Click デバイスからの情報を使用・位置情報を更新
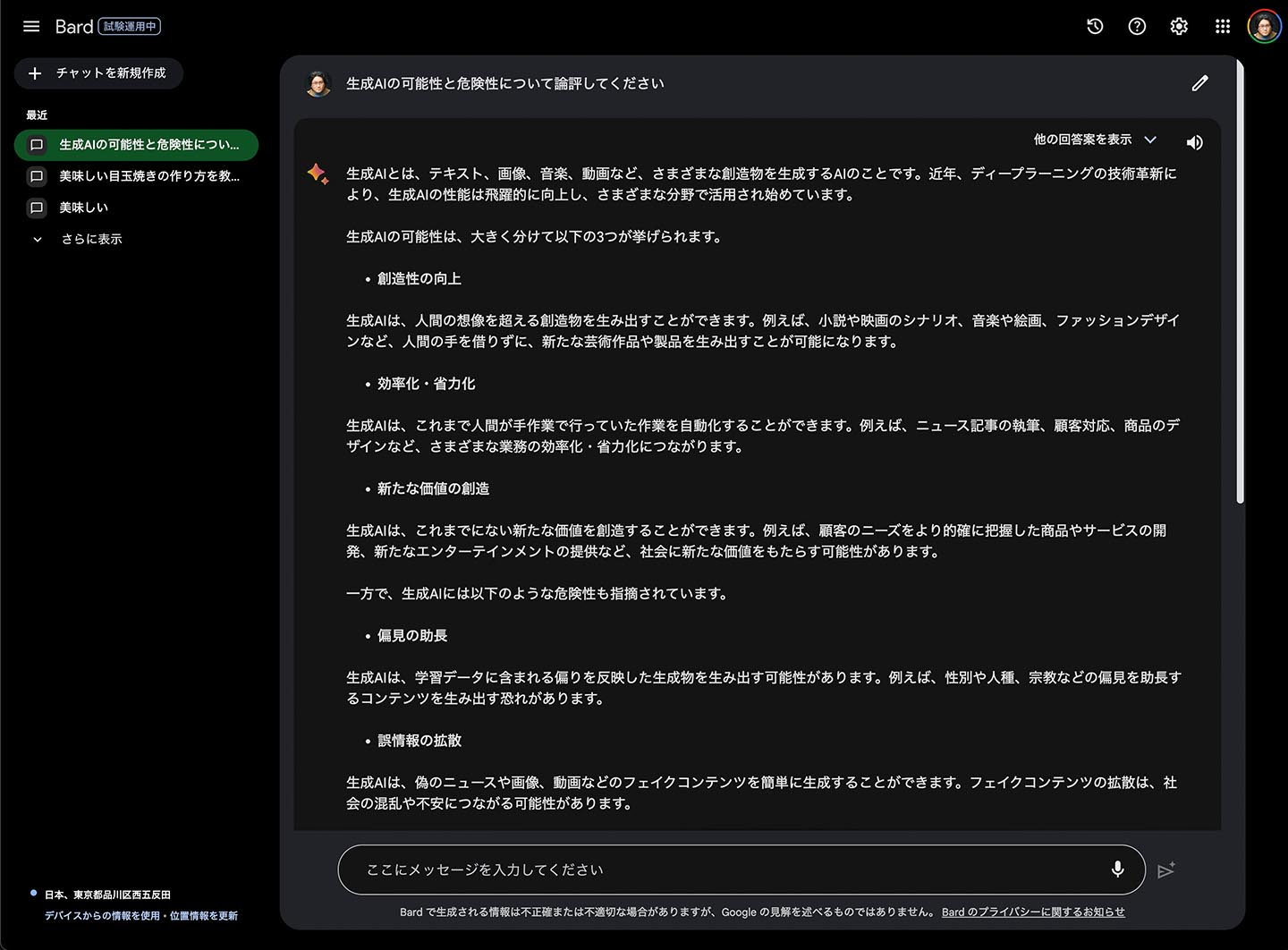The width and height of the screenshot is (1288, 950). tap(140, 915)
